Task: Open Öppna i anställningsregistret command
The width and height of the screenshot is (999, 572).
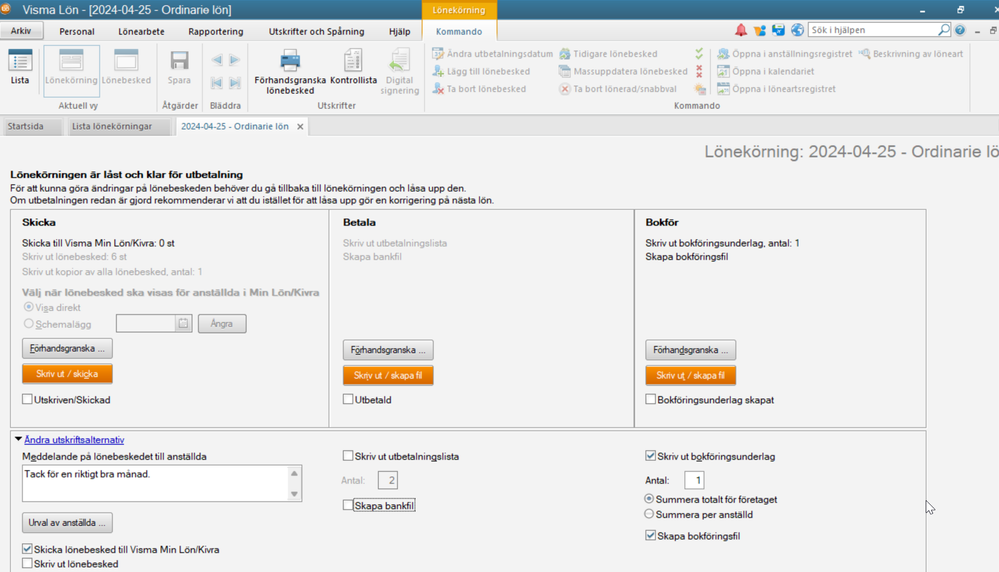Action: (785, 54)
